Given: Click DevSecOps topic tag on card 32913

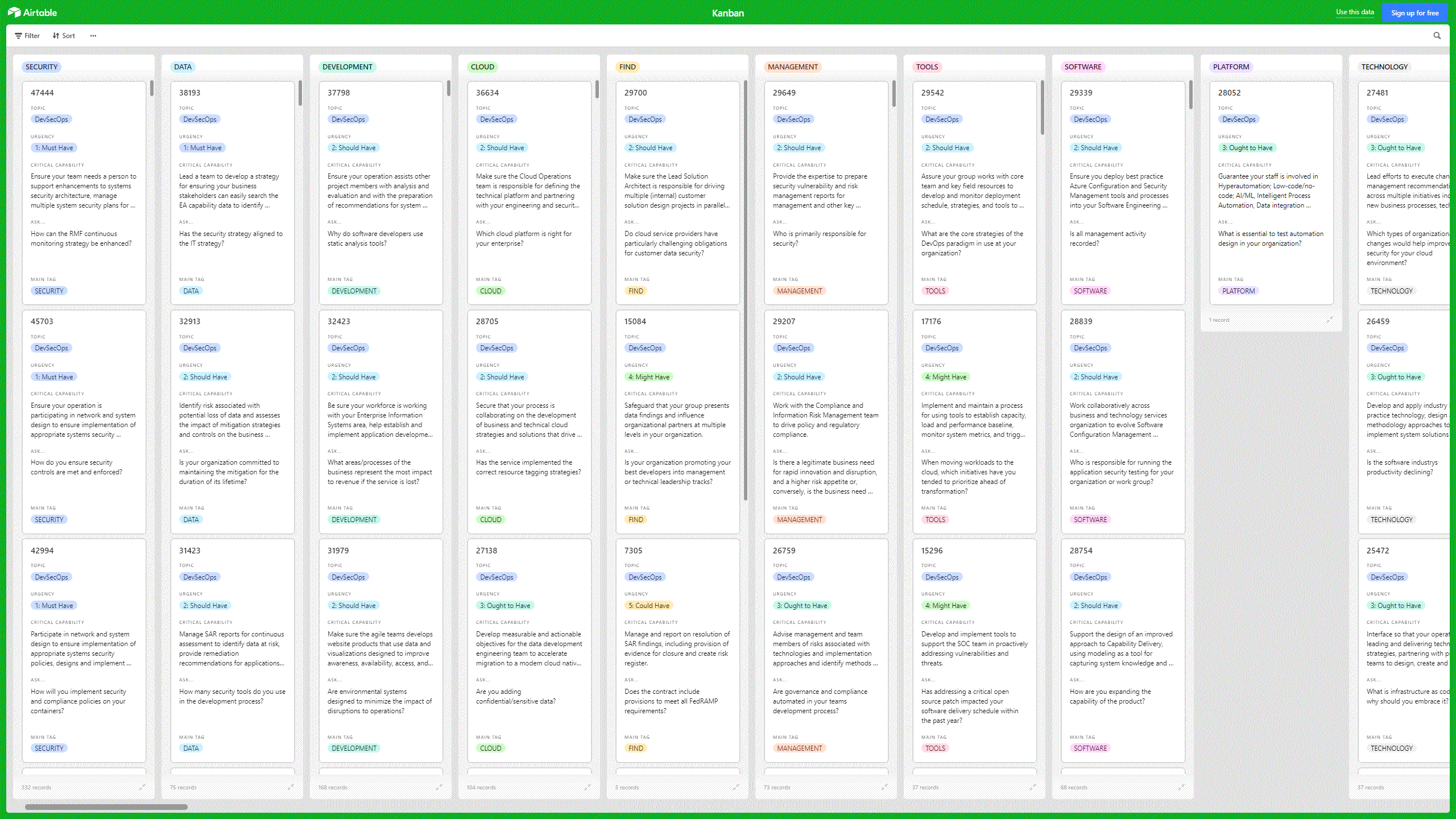Looking at the screenshot, I should point(200,348).
